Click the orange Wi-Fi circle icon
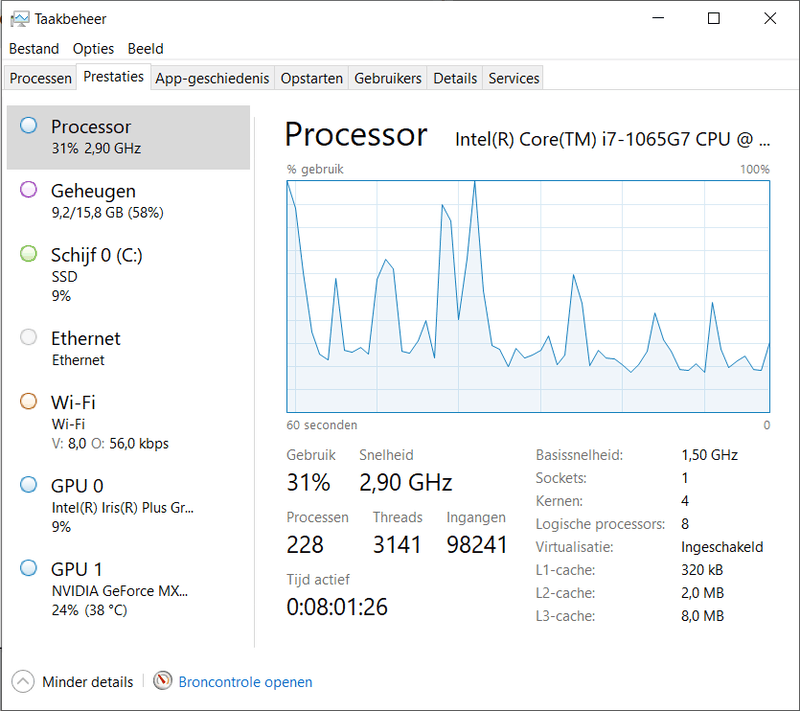The height and width of the screenshot is (711, 800). [x=29, y=402]
